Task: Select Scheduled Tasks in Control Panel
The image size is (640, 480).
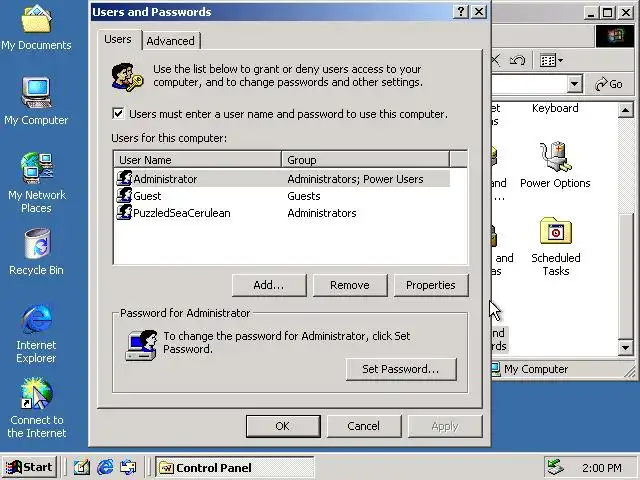Action: point(556,247)
